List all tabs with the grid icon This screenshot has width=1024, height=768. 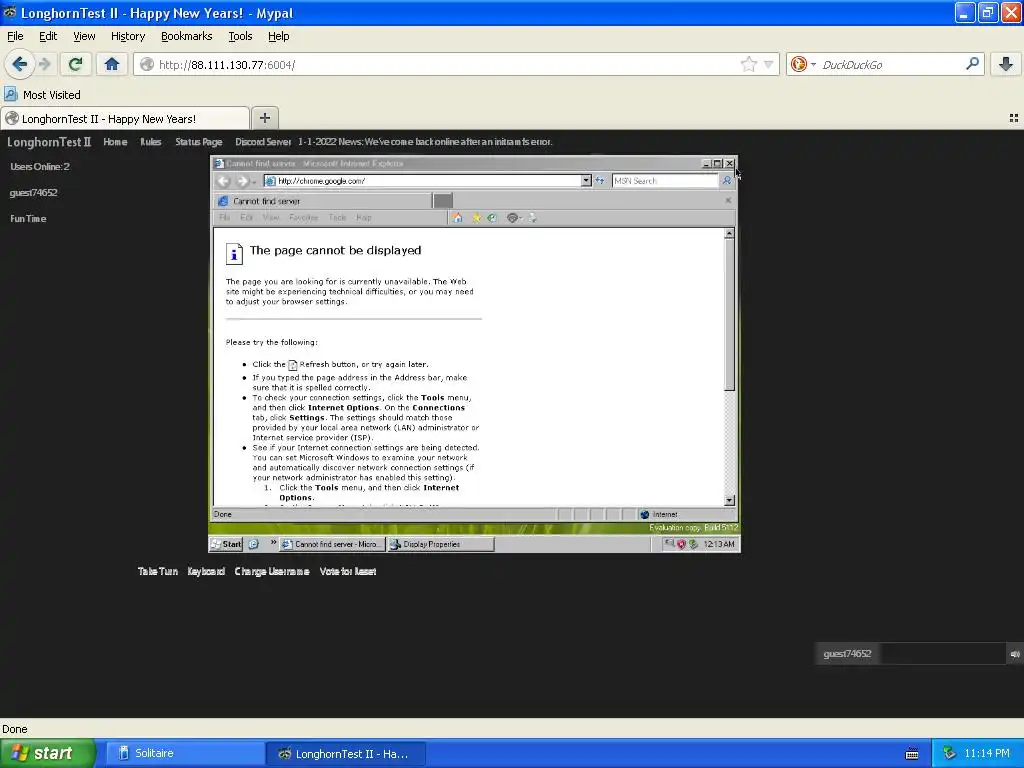pyautogui.click(x=1014, y=118)
